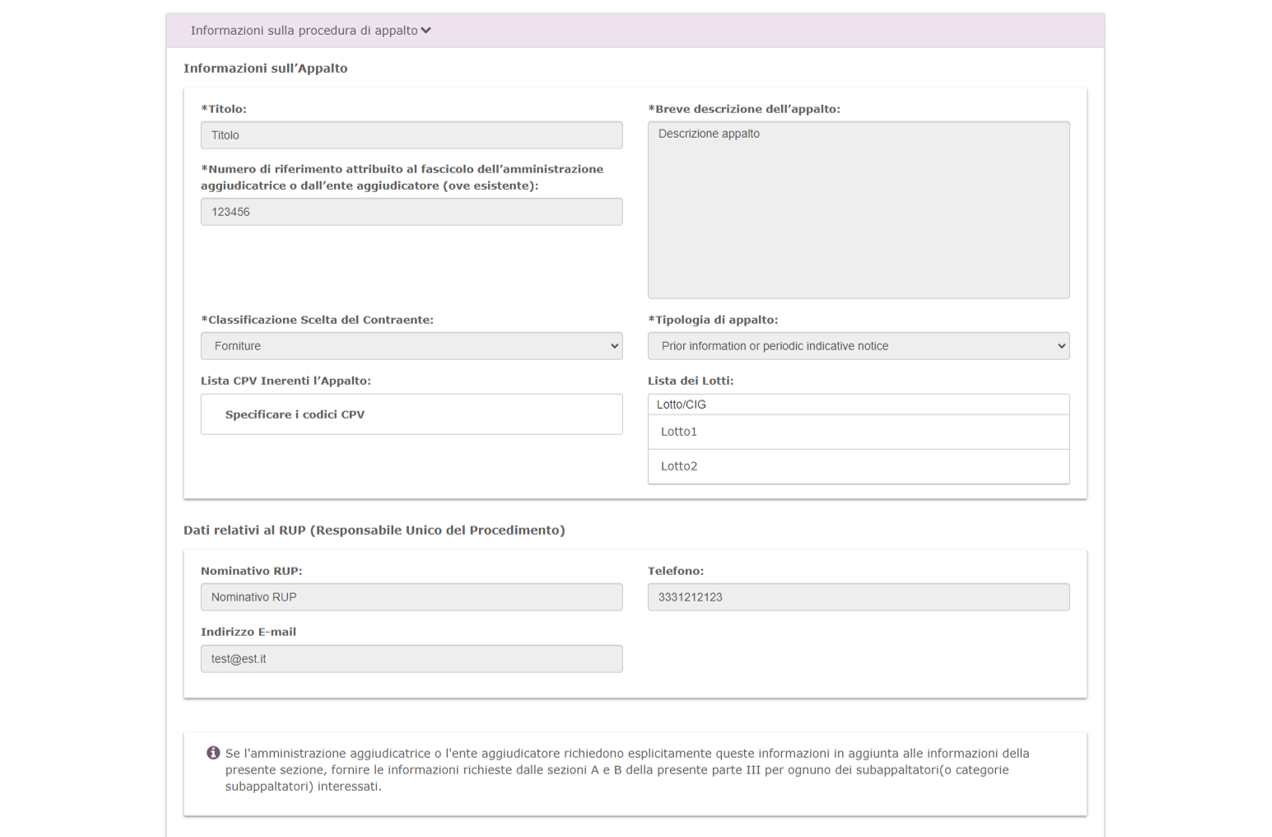Click the subappaltatori information notice text
This screenshot has height=837, width=1272.
click(627, 770)
